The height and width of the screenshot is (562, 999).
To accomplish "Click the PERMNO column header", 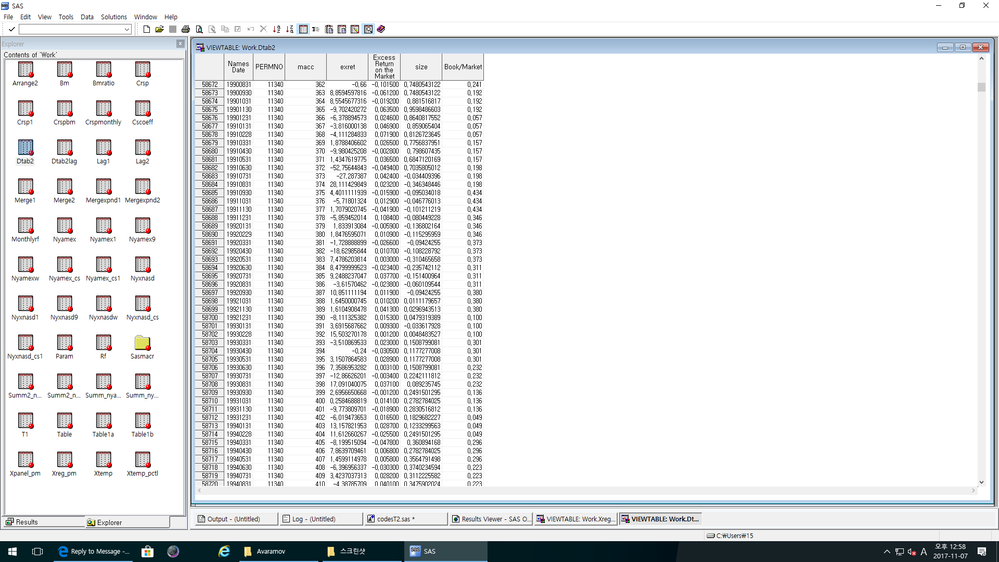I will [269, 67].
